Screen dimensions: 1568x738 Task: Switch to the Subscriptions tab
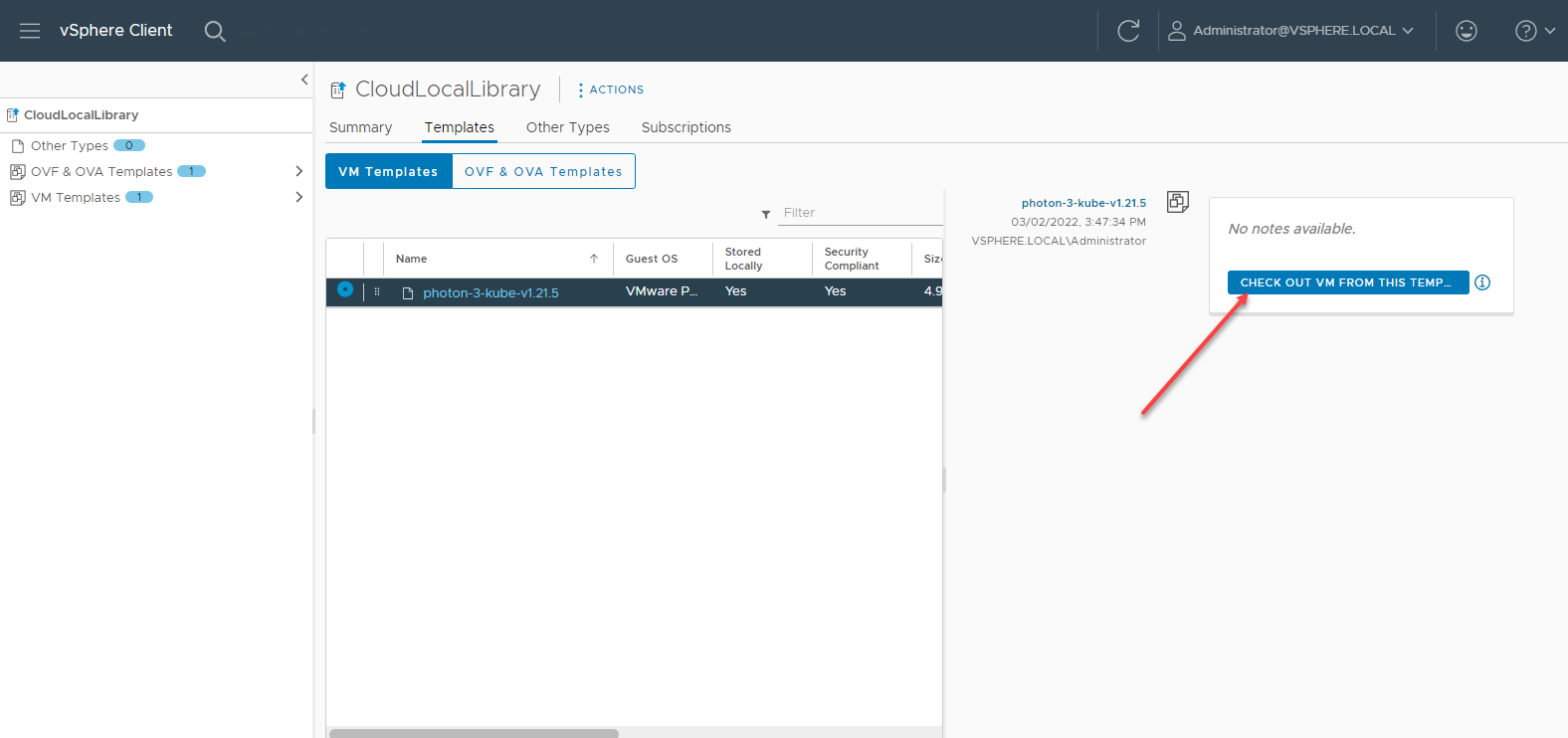[x=686, y=127]
